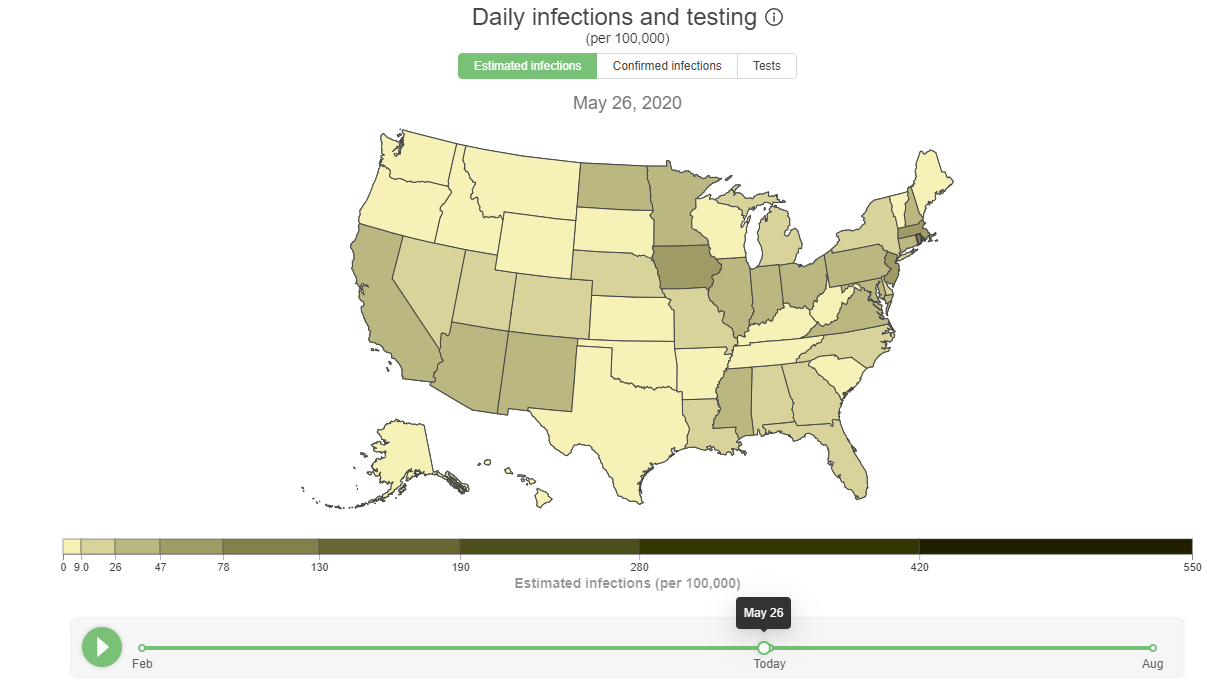Select Alaska on the map
The width and height of the screenshot is (1207, 694).
(400, 455)
